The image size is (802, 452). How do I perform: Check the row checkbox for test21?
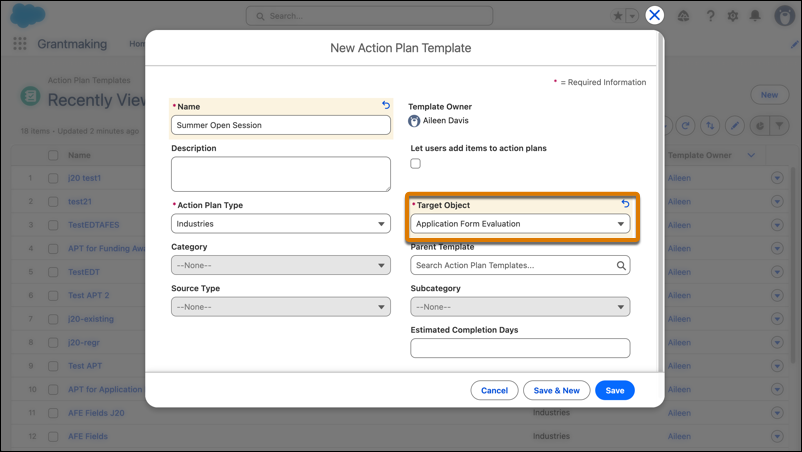coord(53,201)
